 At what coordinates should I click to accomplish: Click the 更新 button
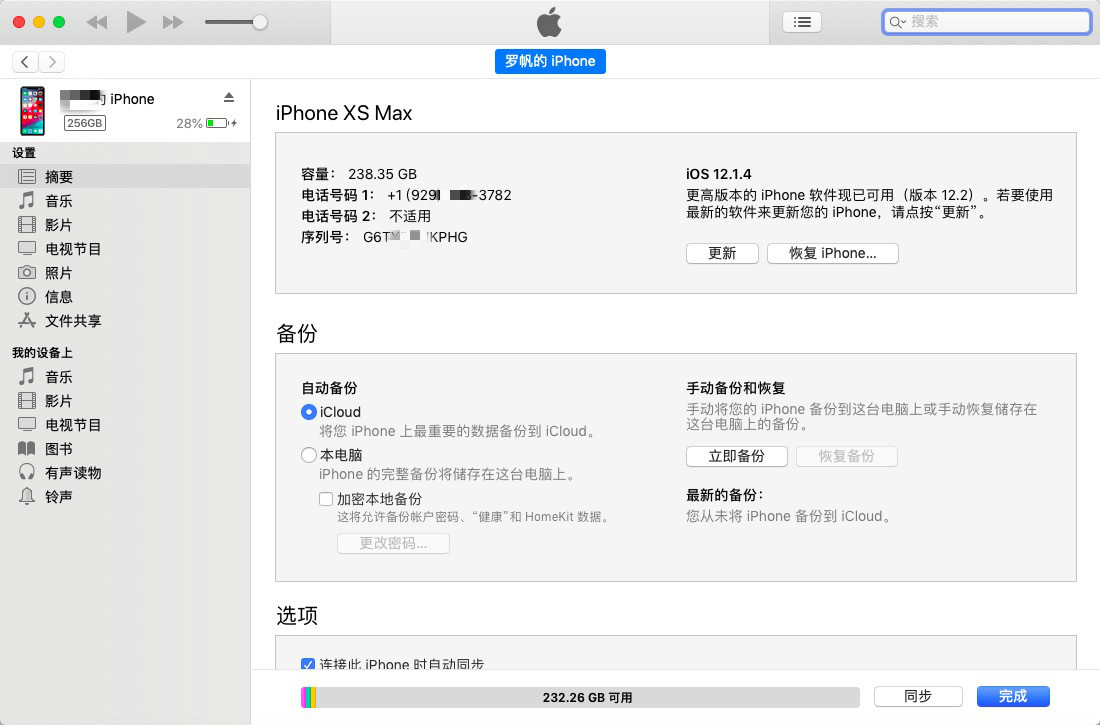[722, 253]
